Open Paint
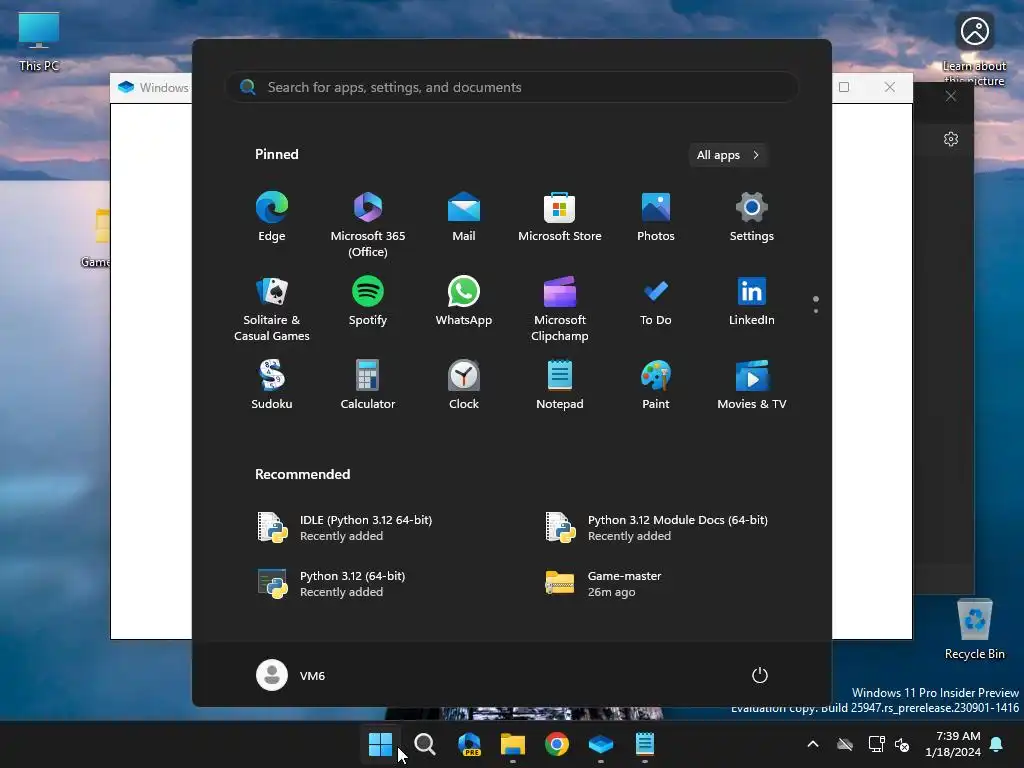 (656, 385)
